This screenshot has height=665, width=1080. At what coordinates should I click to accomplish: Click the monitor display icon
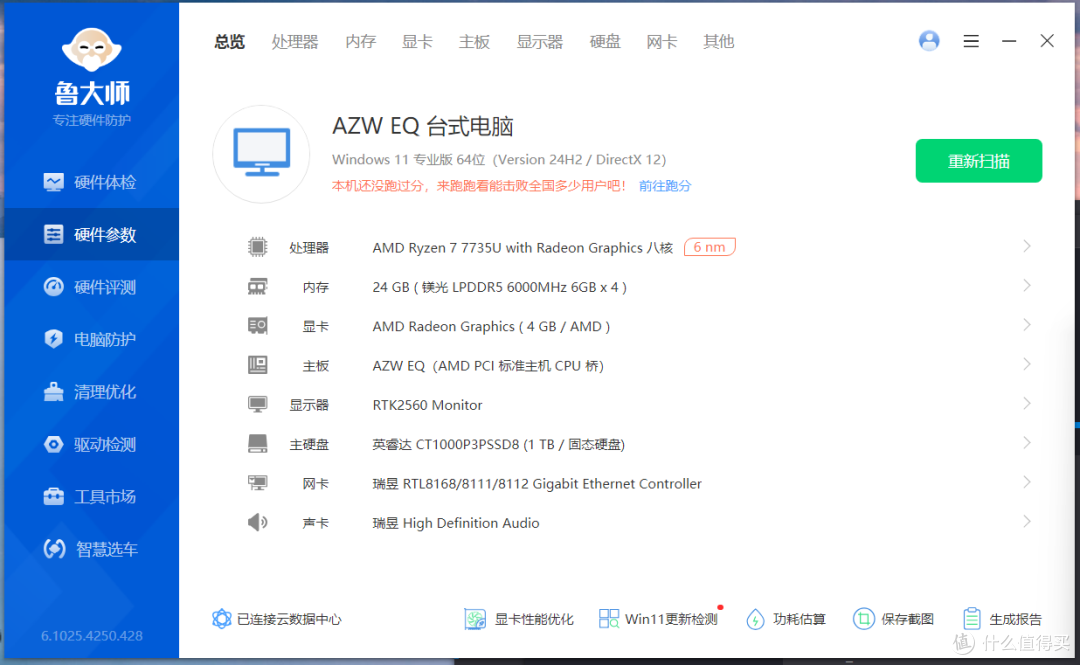tap(258, 405)
